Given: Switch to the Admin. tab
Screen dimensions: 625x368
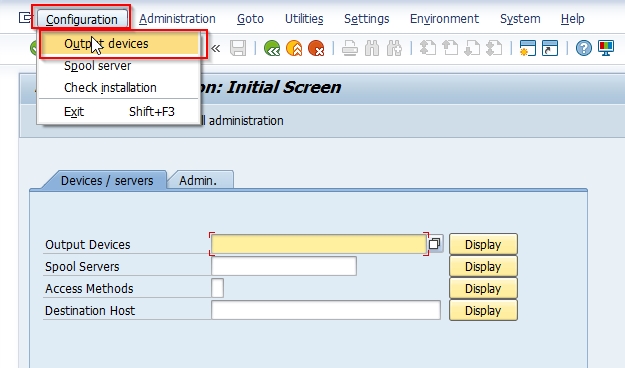Looking at the screenshot, I should tap(198, 181).
